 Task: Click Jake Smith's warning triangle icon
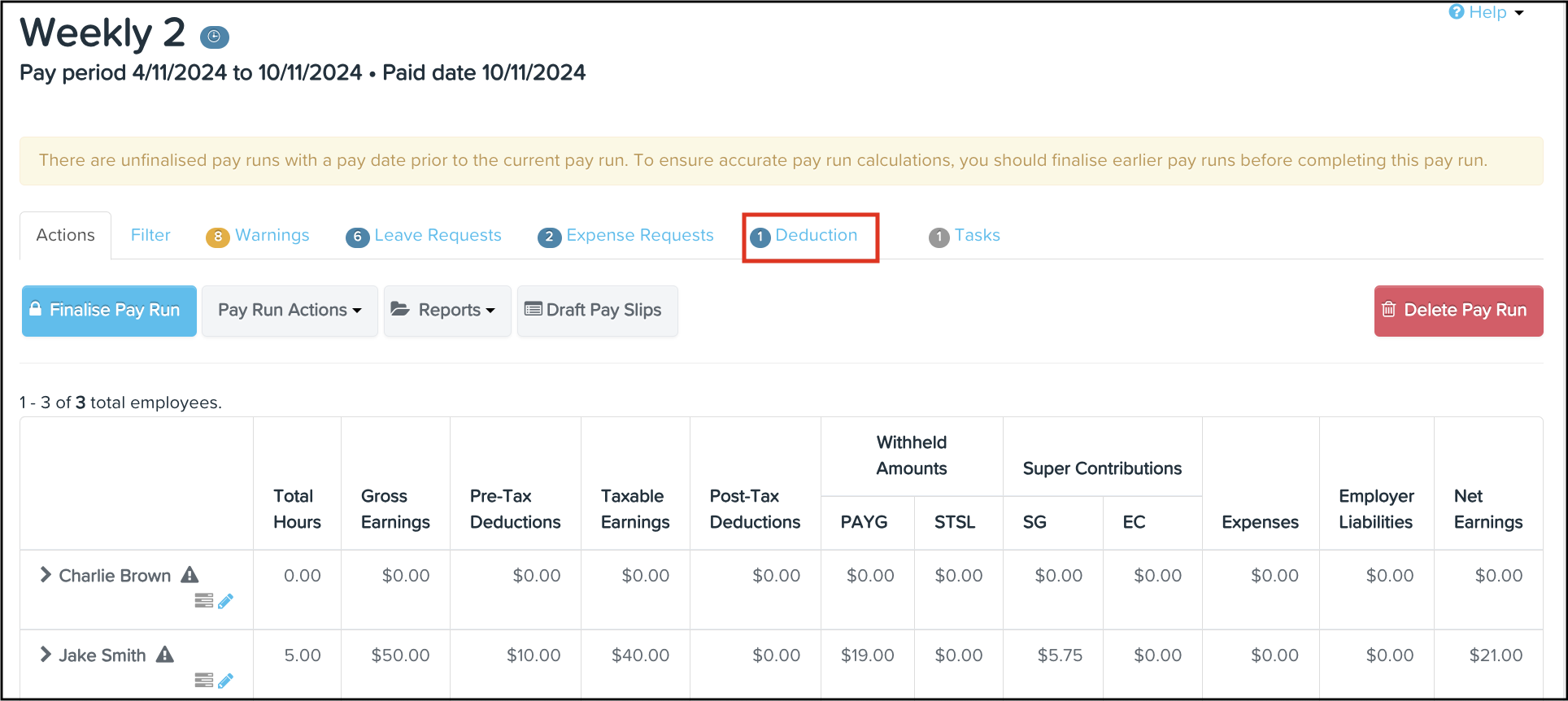165,655
